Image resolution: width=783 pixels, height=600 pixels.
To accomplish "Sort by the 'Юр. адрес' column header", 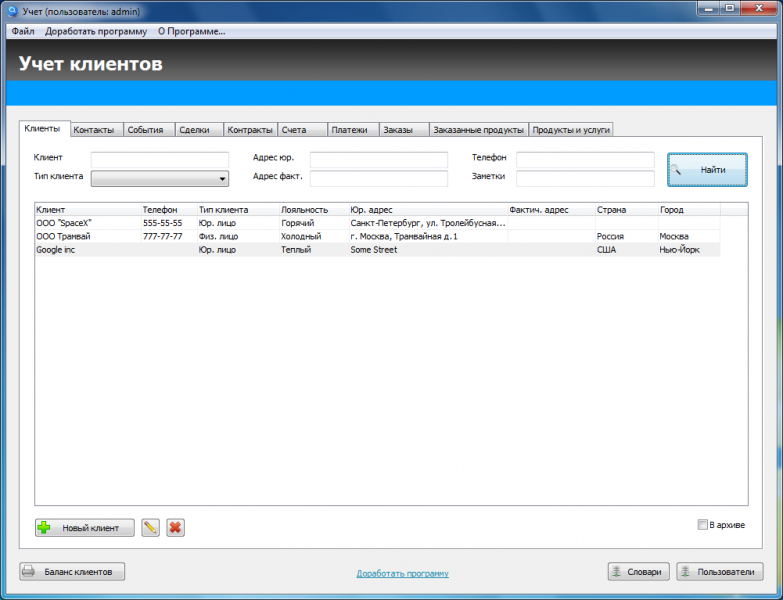I will (428, 210).
